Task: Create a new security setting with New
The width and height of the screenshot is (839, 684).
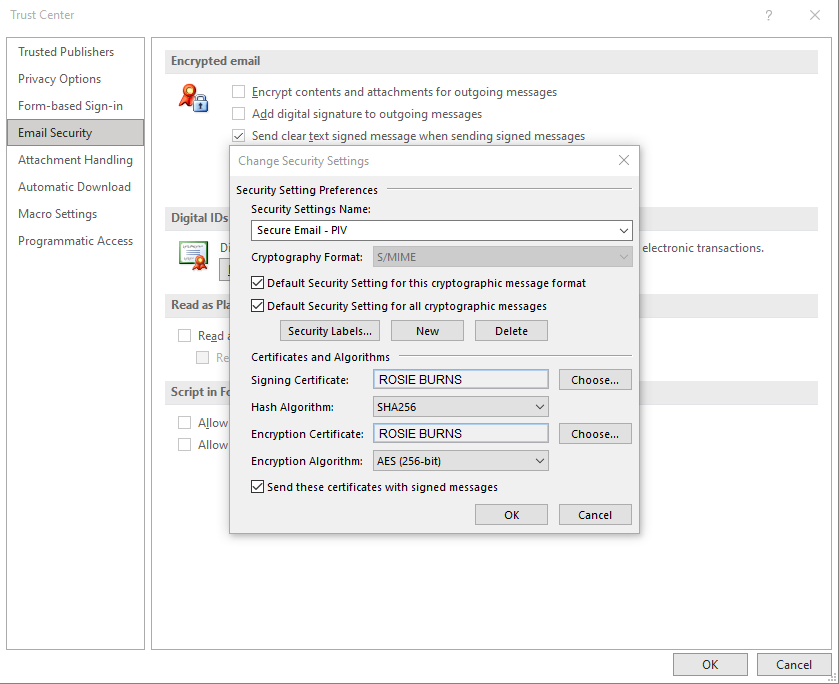Action: coord(427,330)
